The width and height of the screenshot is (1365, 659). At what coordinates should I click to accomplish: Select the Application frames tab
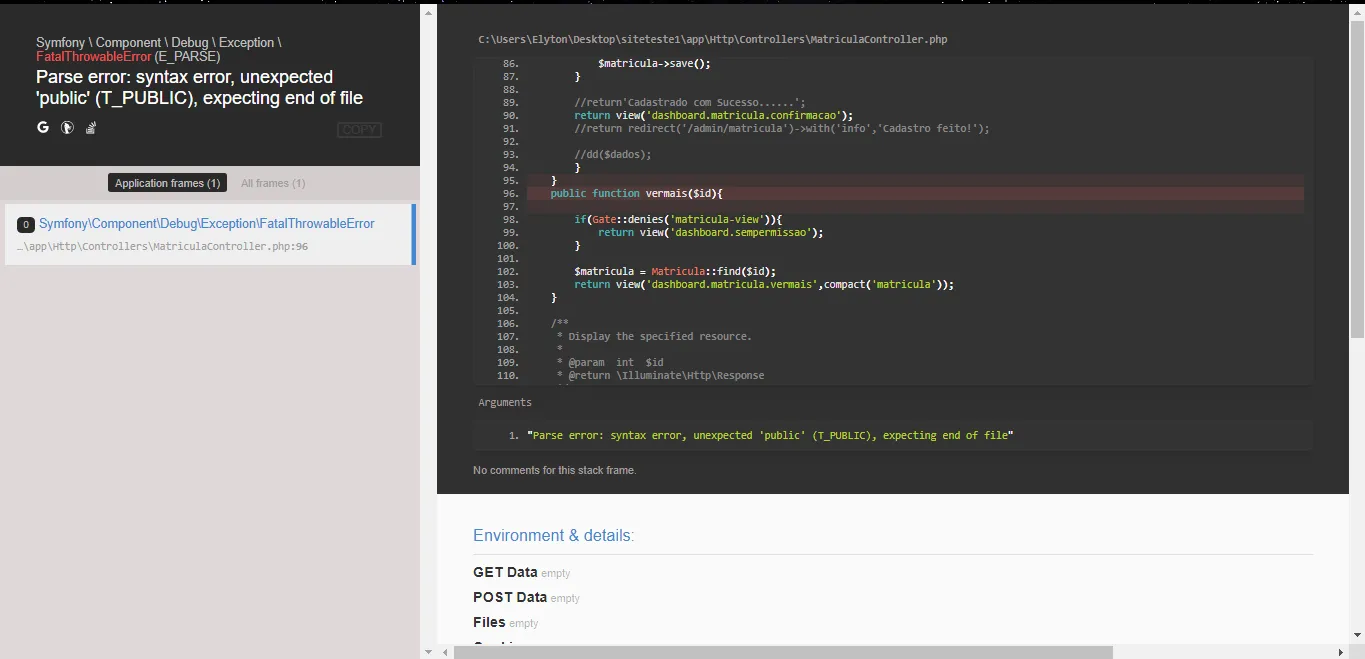(167, 183)
